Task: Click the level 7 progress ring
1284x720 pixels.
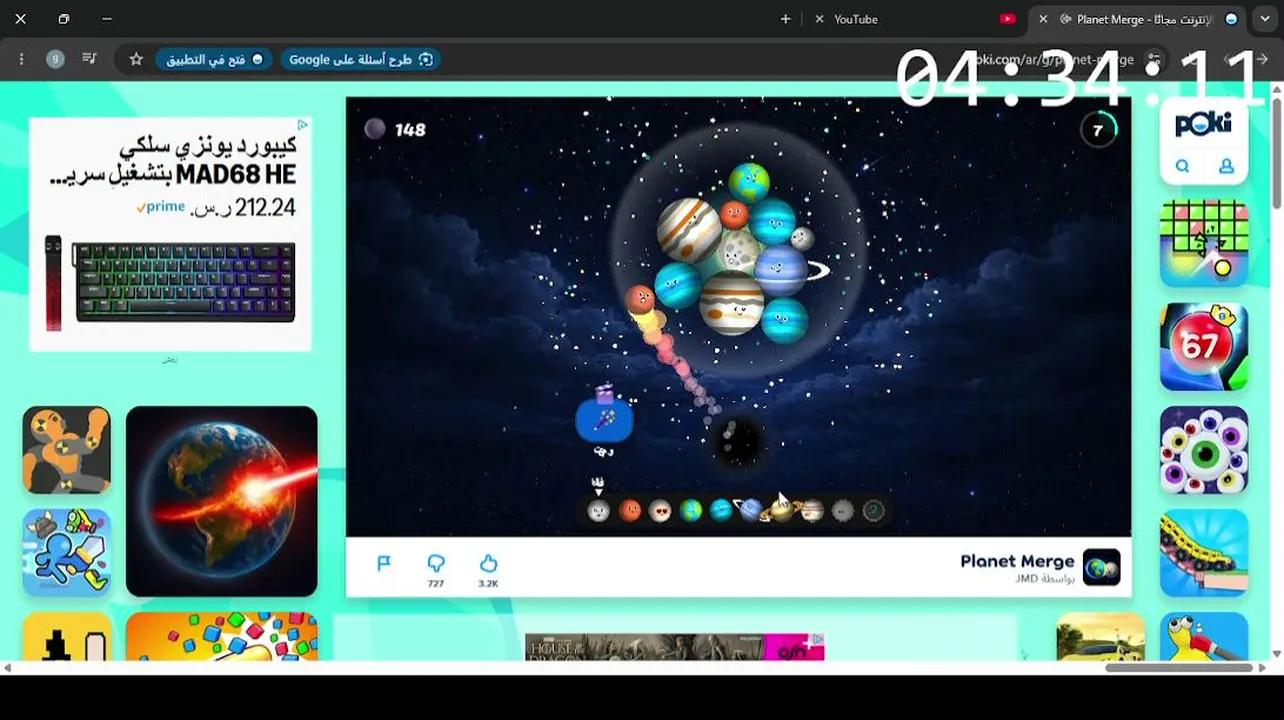Action: (1098, 130)
